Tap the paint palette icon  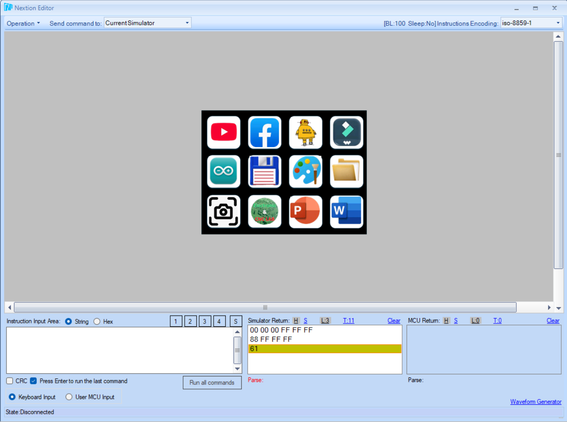pyautogui.click(x=306, y=171)
